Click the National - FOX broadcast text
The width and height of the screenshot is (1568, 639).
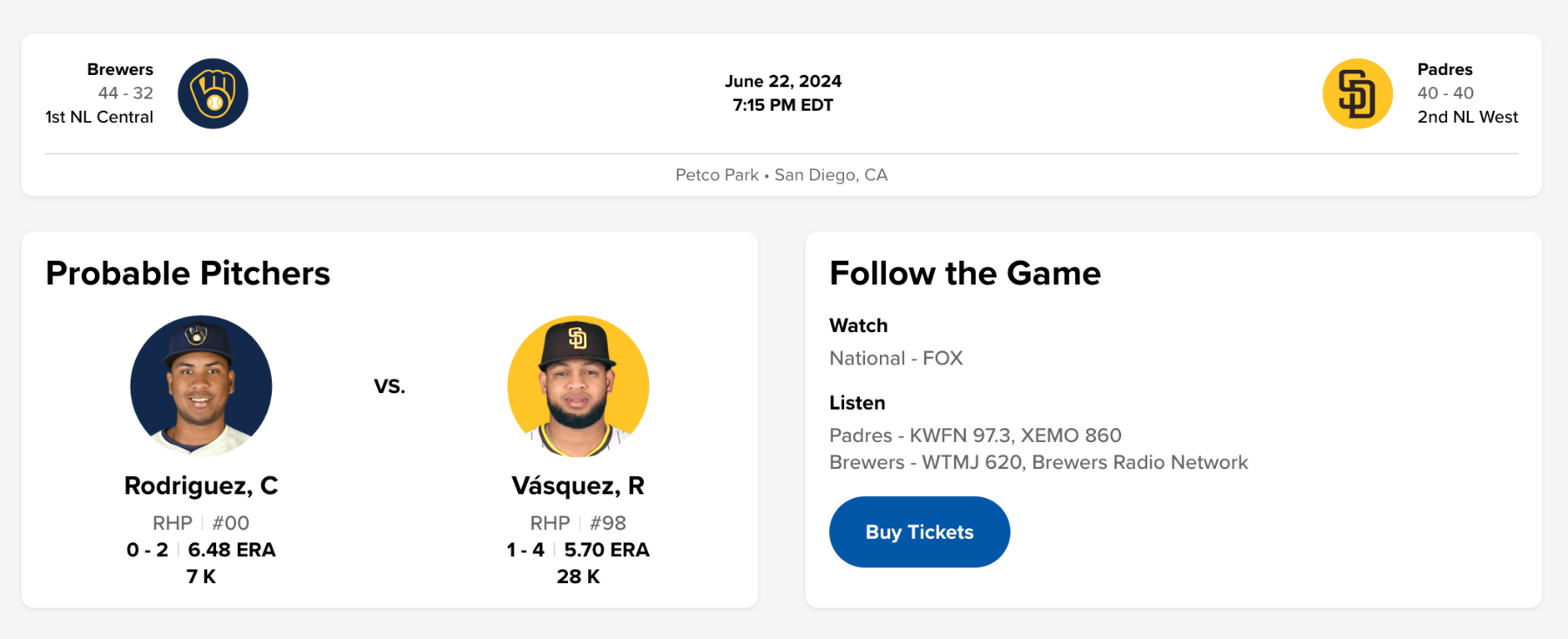coord(896,358)
